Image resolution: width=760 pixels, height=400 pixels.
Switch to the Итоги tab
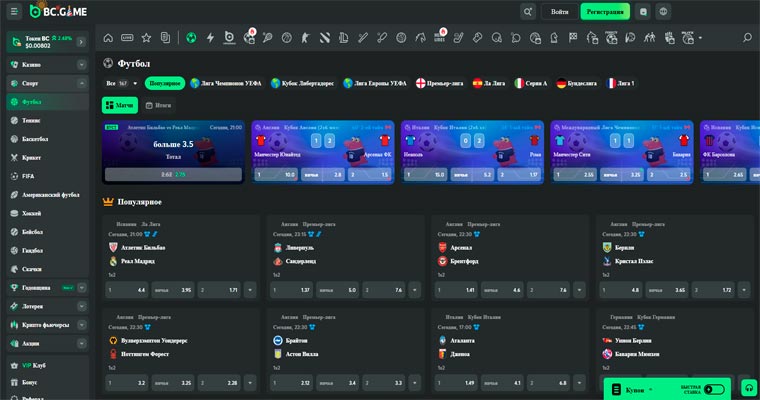(x=158, y=105)
